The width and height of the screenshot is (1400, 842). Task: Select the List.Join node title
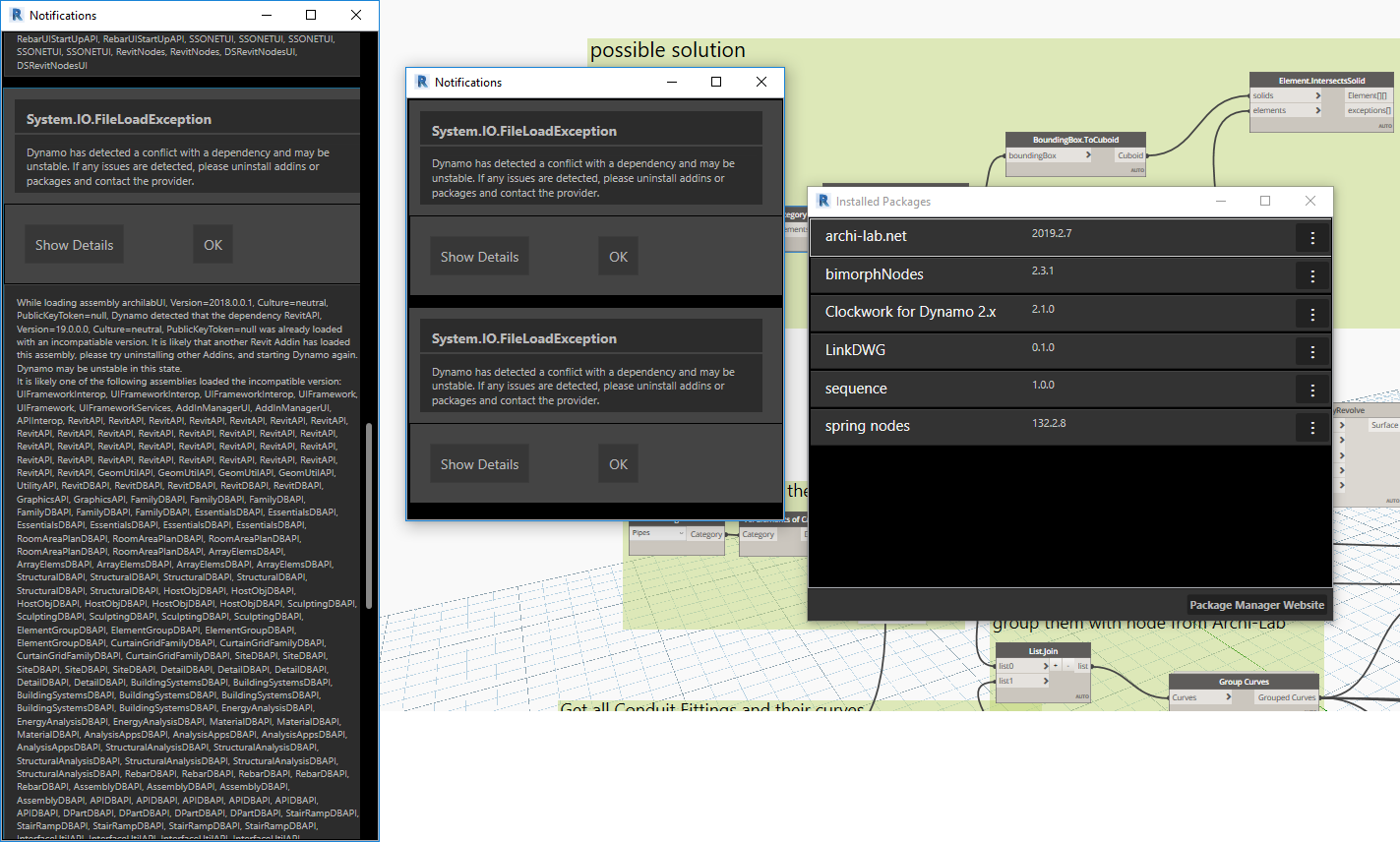point(1043,651)
